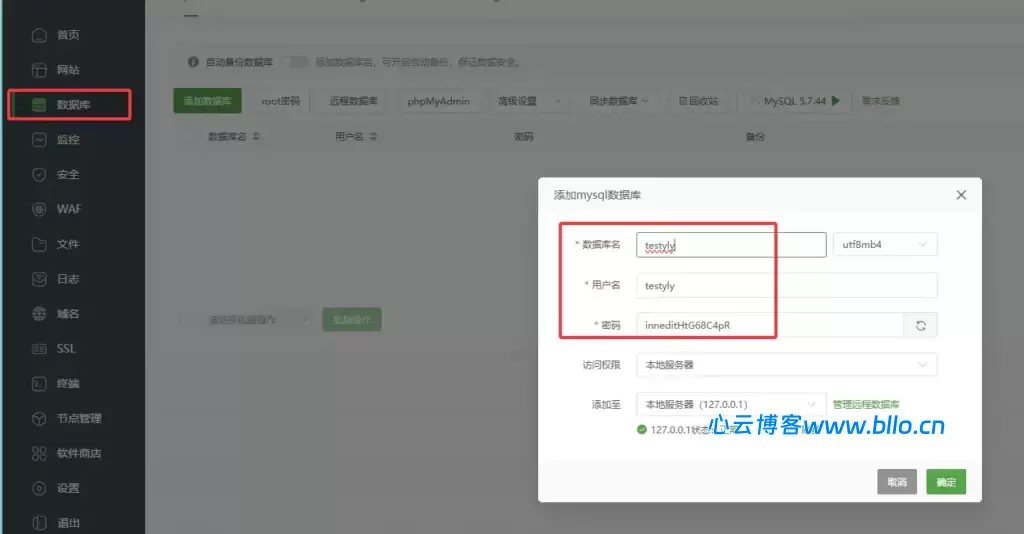Viewport: 1024px width, 534px height.
Task: Open the 访问权限 access permission dropdown
Action: pos(786,365)
